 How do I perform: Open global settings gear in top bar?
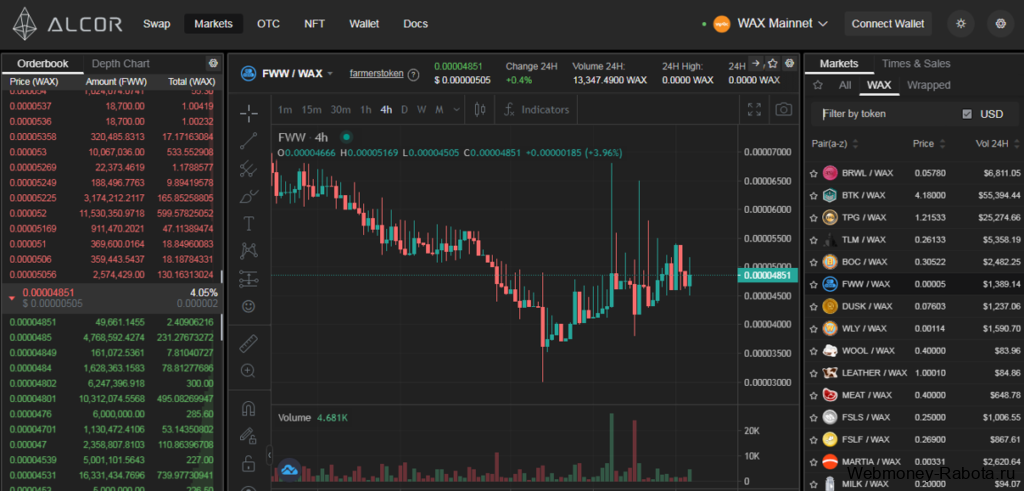(1000, 24)
